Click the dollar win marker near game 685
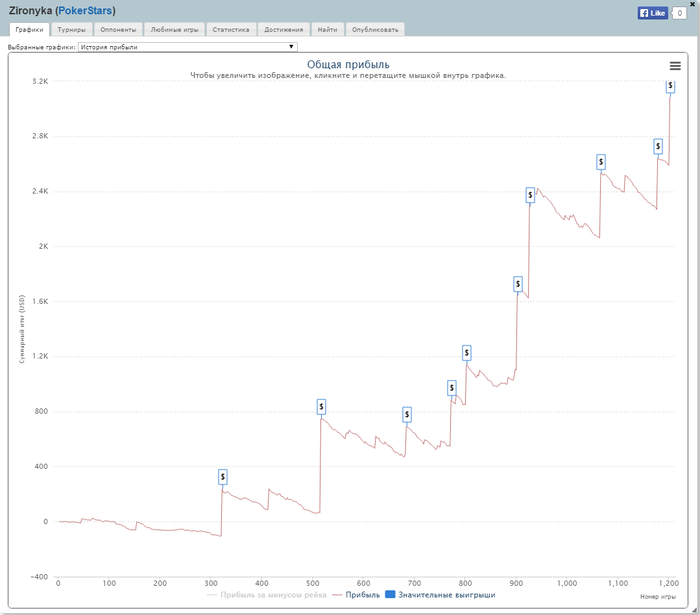Image resolution: width=700 pixels, height=615 pixels. click(407, 415)
